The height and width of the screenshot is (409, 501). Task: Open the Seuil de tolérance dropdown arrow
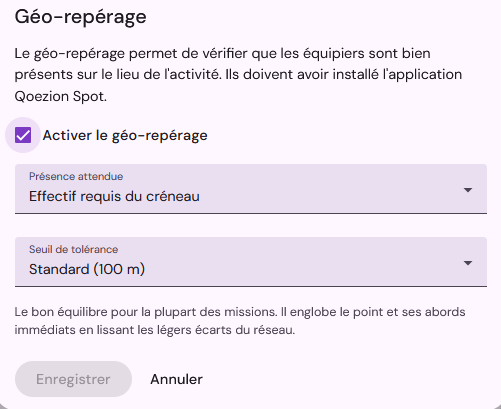coord(468,263)
